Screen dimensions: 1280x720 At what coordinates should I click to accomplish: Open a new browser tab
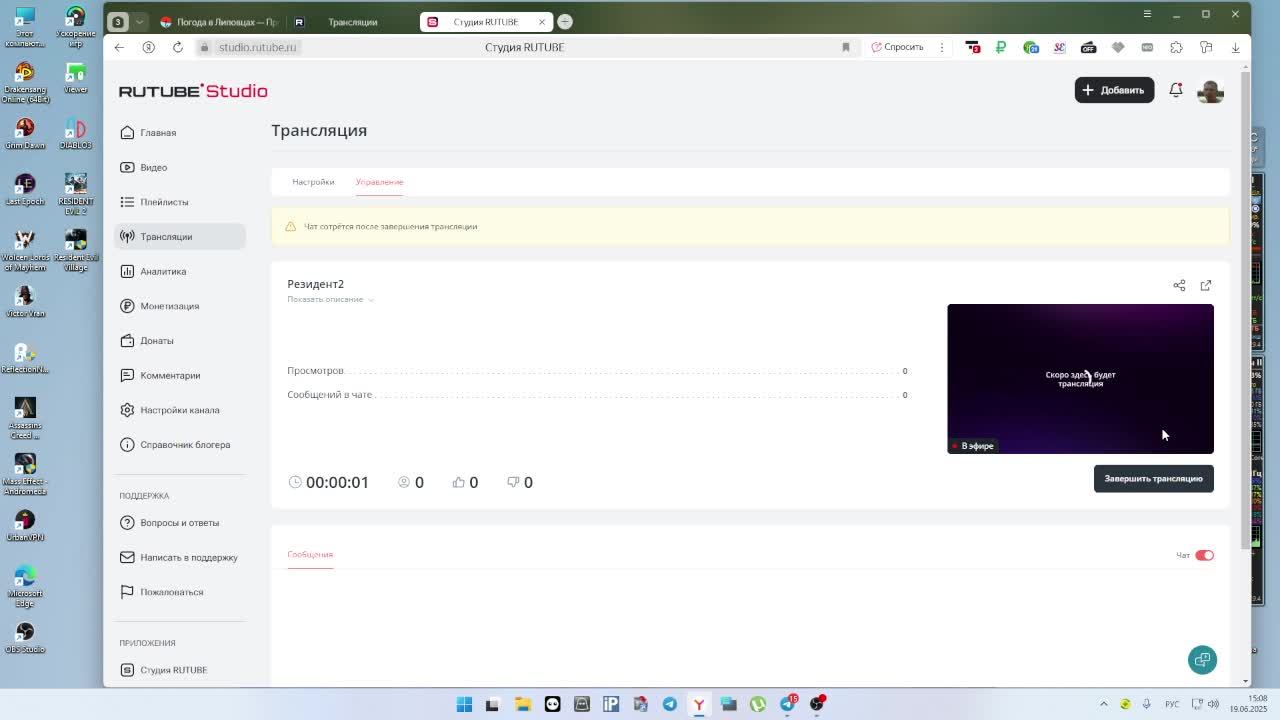click(565, 22)
